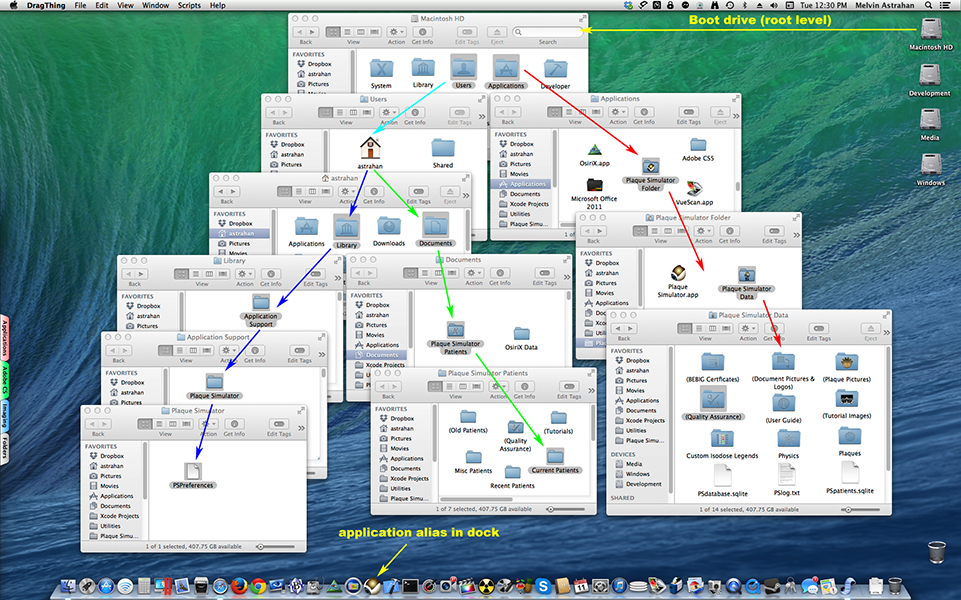Open the System folder in Macintosh HD window
961x600 pixels.
[381, 69]
